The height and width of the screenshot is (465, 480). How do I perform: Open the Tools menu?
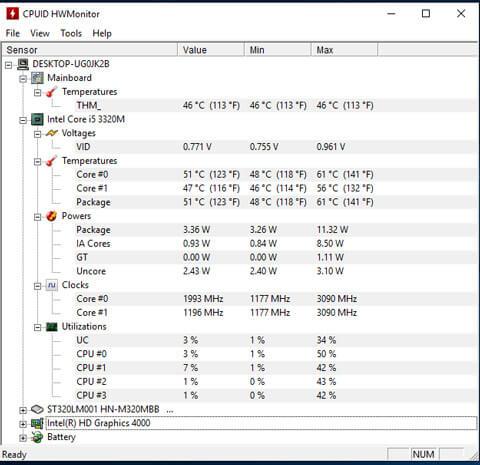71,33
